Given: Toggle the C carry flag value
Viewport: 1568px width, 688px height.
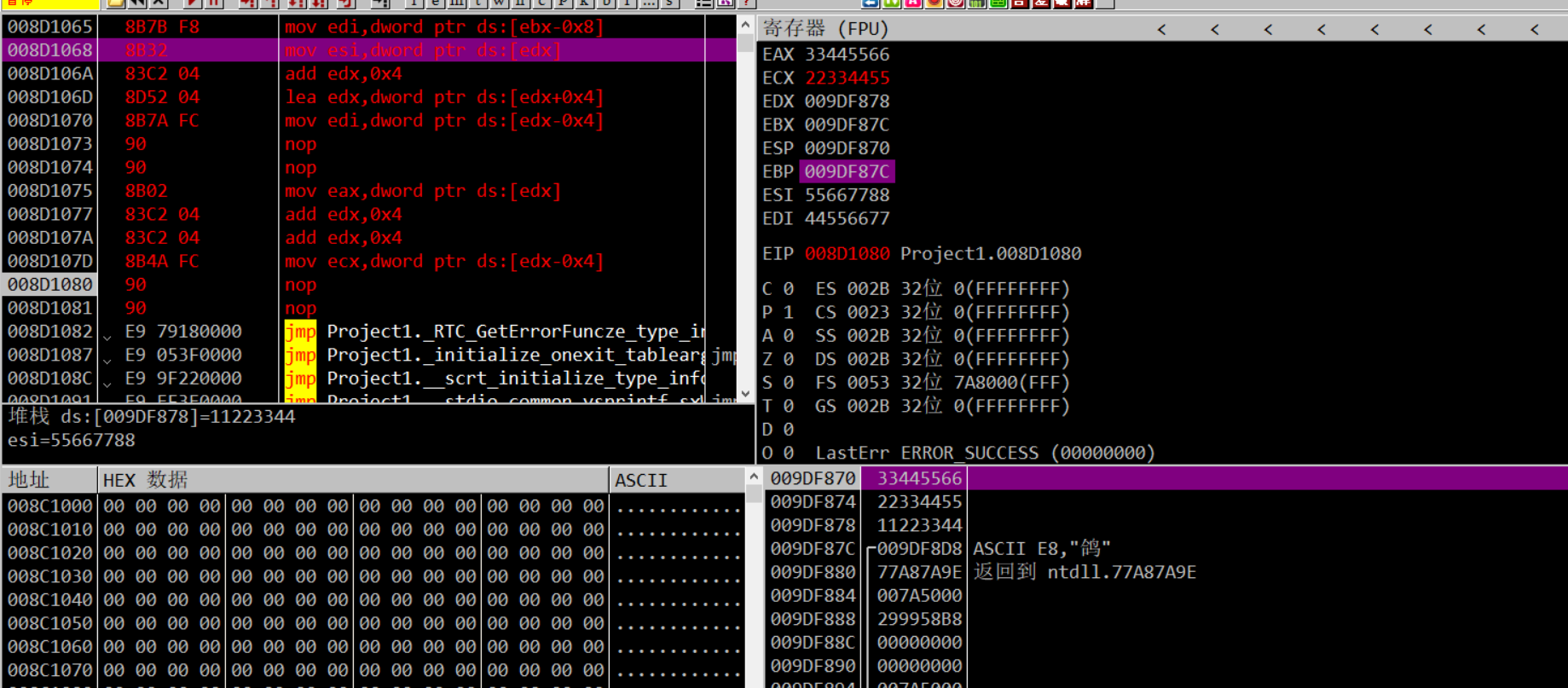Looking at the screenshot, I should (788, 289).
